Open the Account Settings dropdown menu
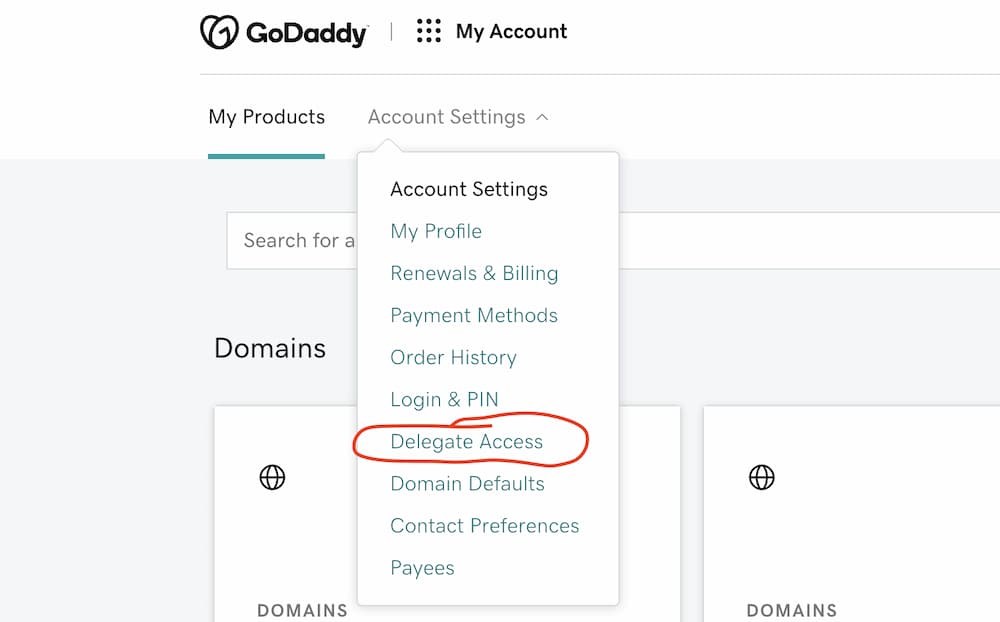 (458, 117)
